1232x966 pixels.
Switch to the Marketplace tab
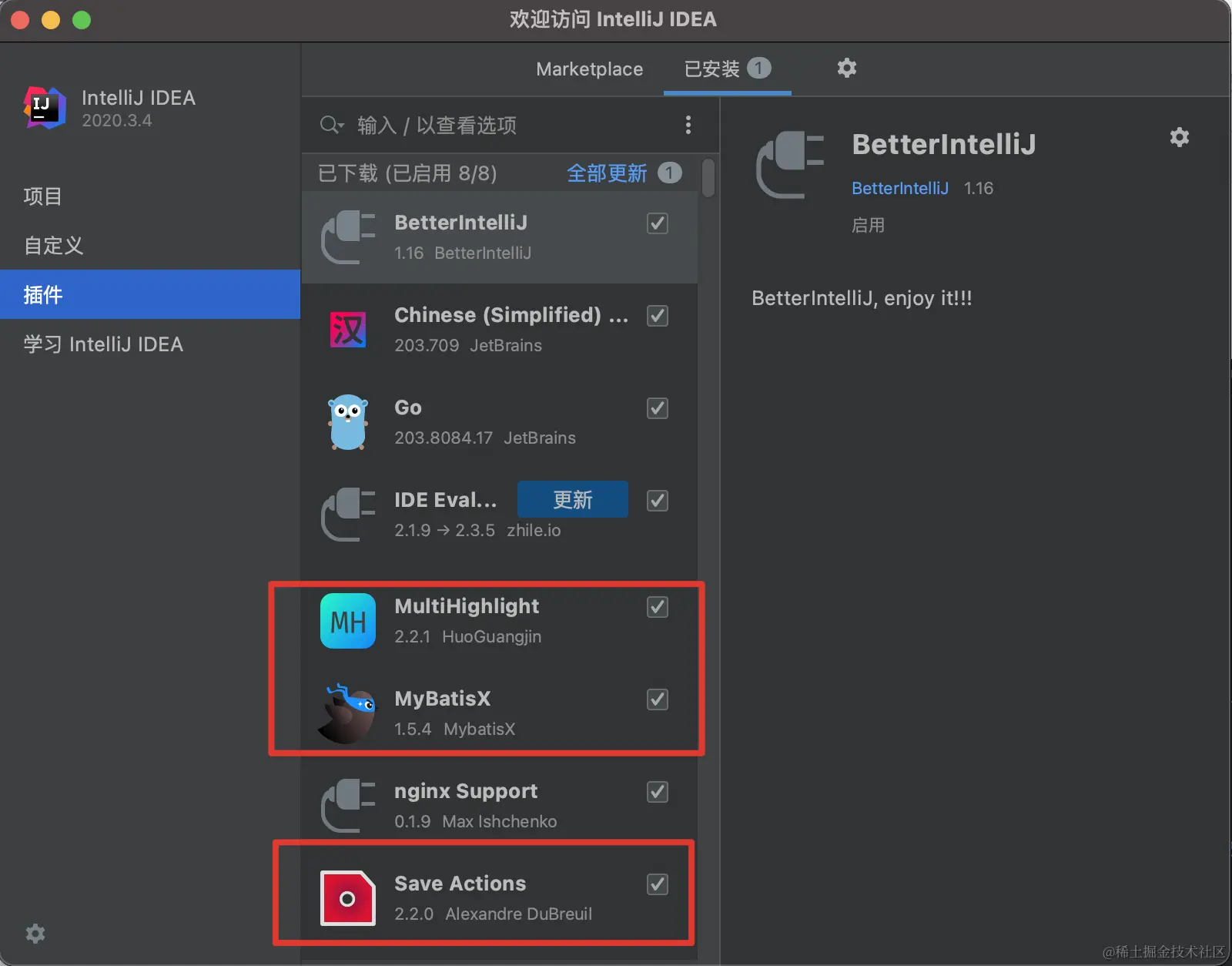pyautogui.click(x=590, y=69)
